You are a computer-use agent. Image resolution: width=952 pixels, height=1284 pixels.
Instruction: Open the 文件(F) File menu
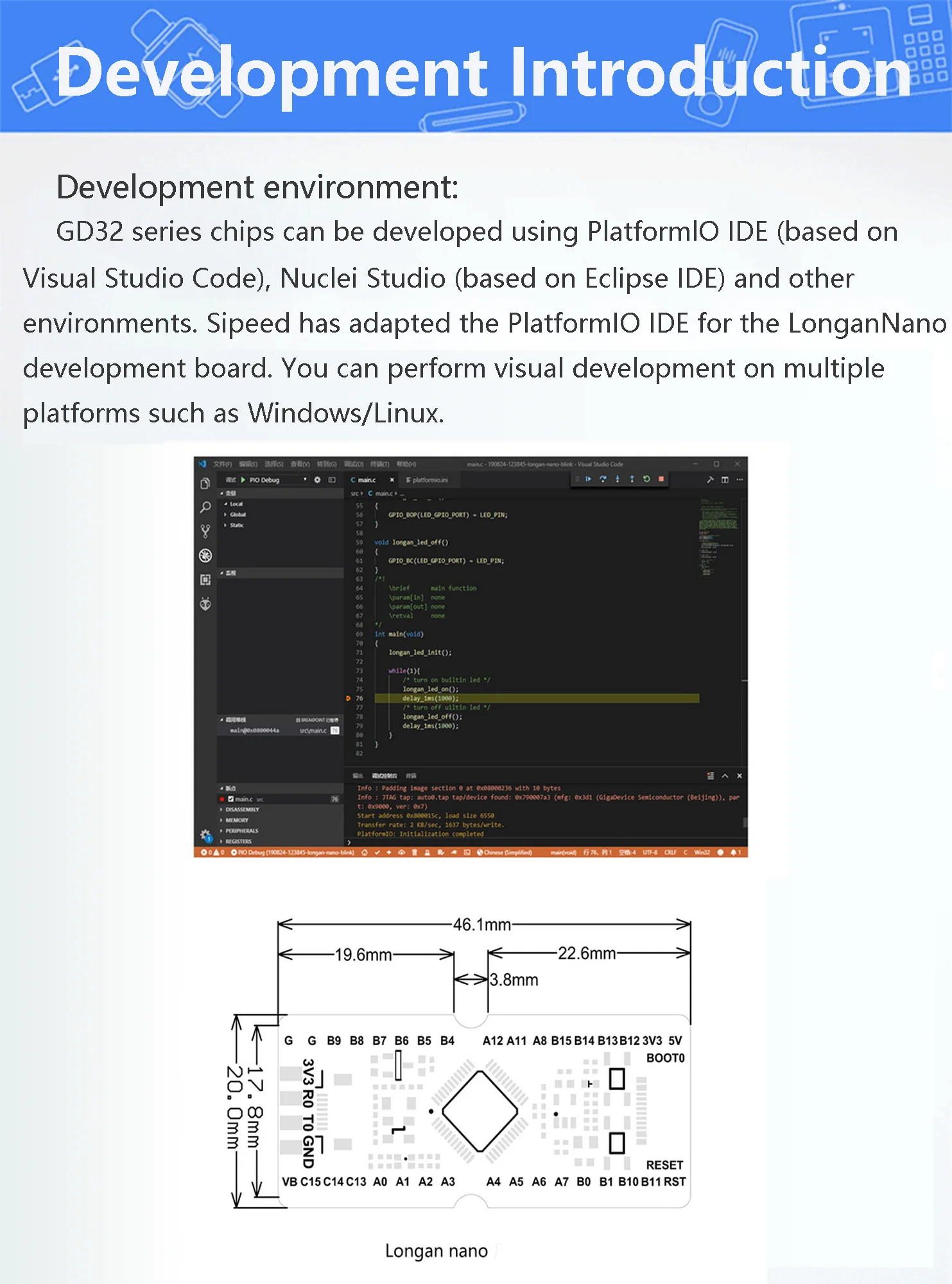click(223, 464)
